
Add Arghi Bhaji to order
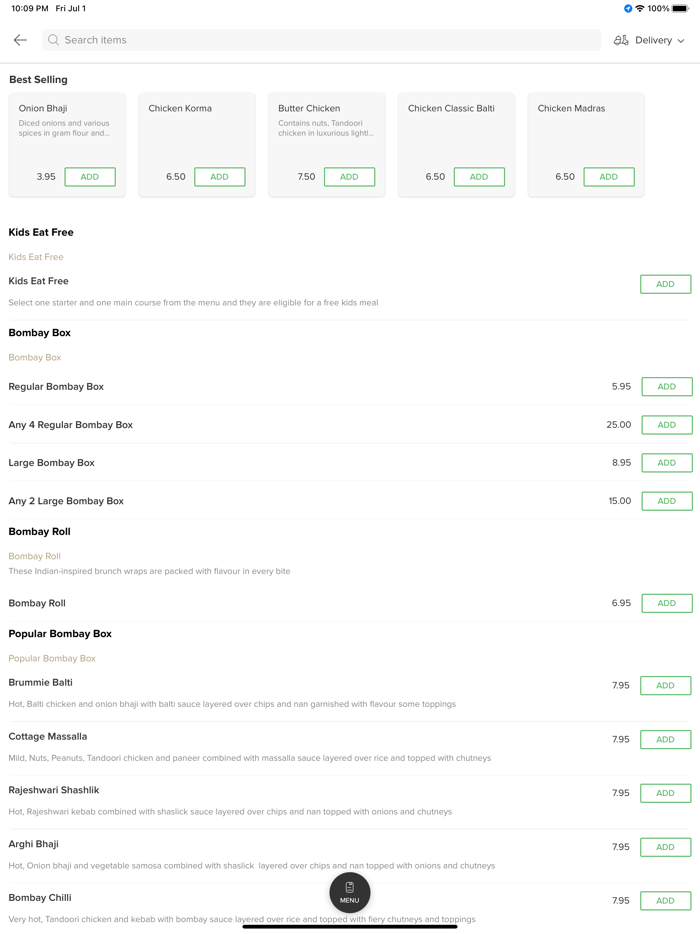[x=665, y=847]
